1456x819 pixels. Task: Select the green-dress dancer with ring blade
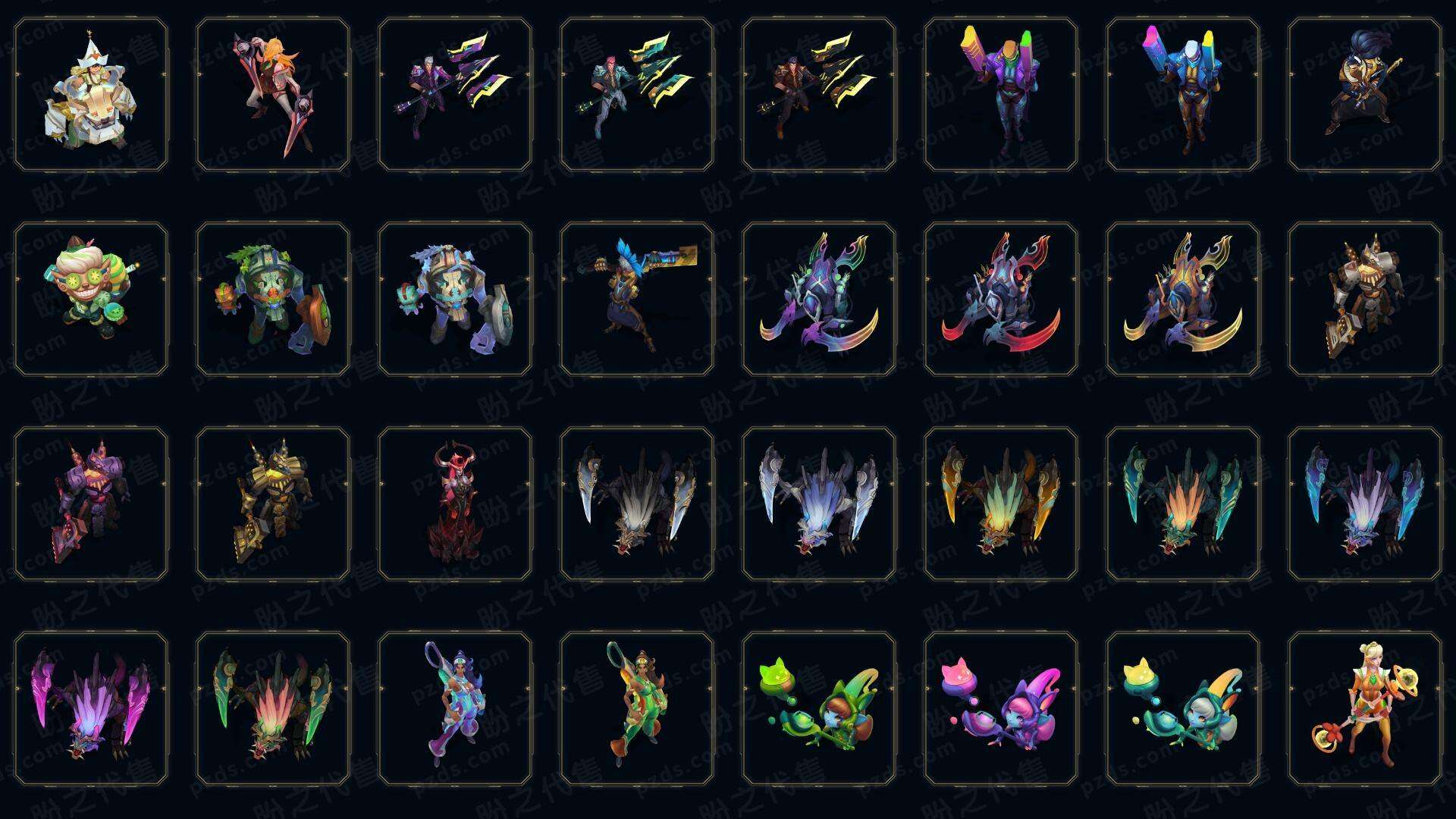637,708
